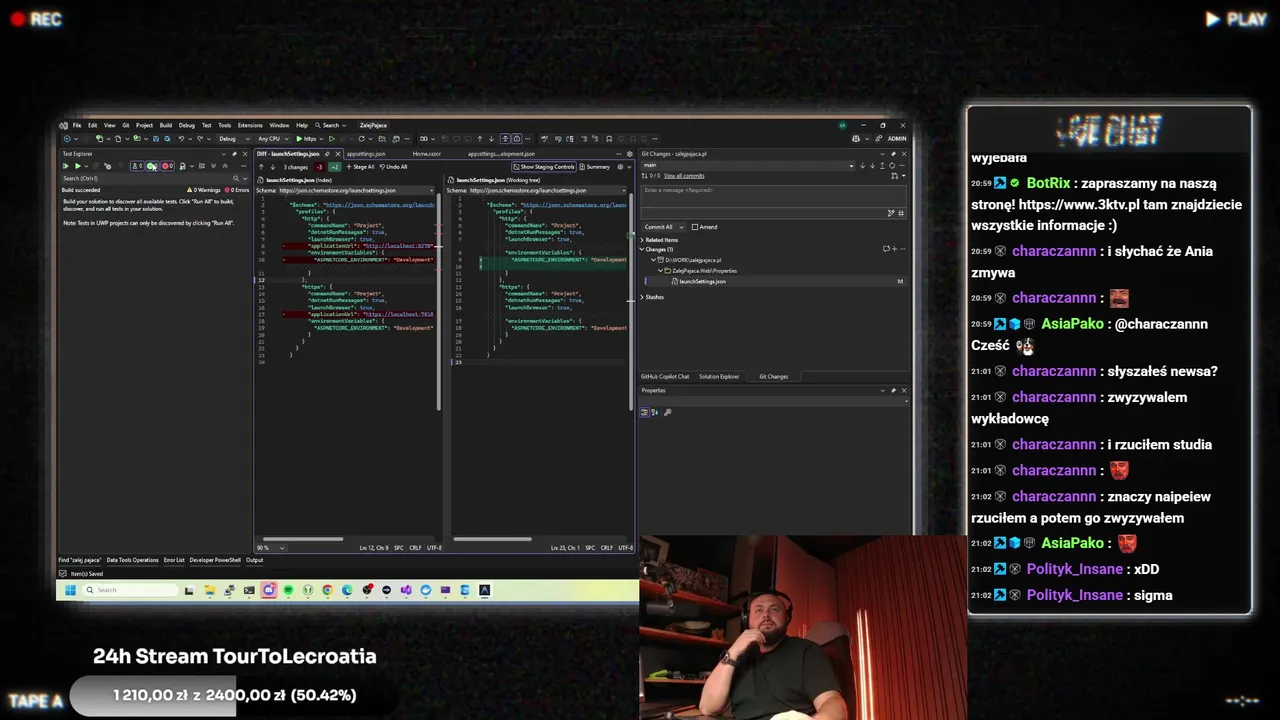Check the Amend checkbox

695,227
